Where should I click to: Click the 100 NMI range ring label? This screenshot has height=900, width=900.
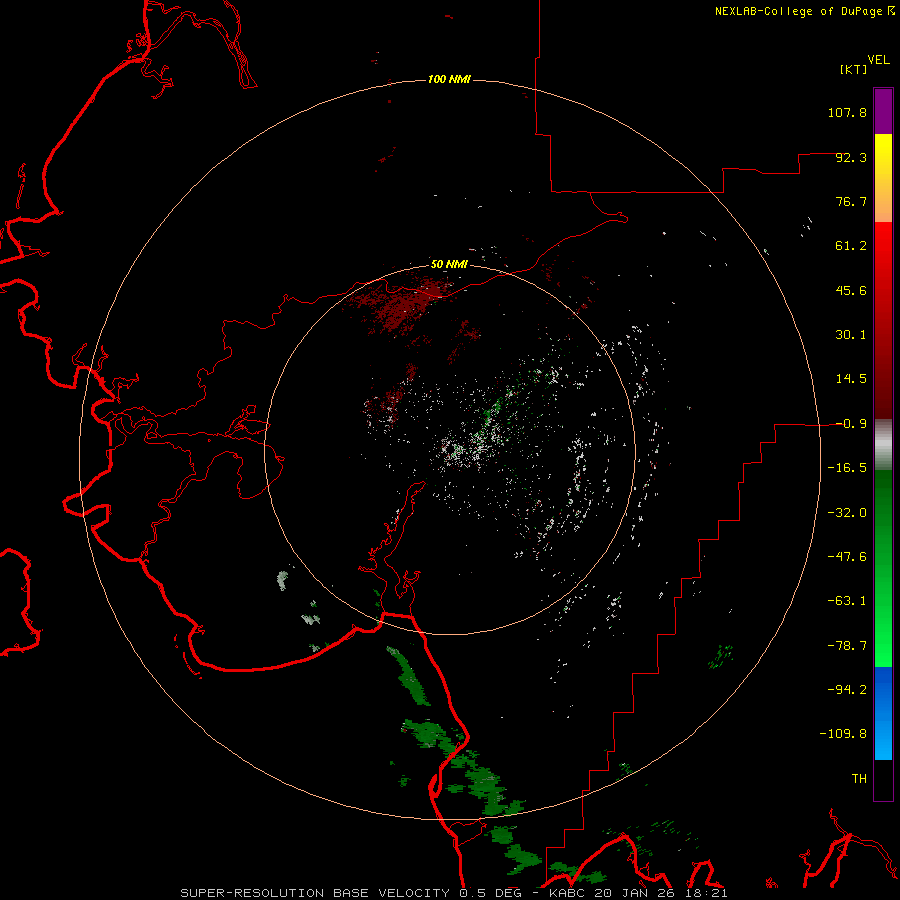(449, 79)
